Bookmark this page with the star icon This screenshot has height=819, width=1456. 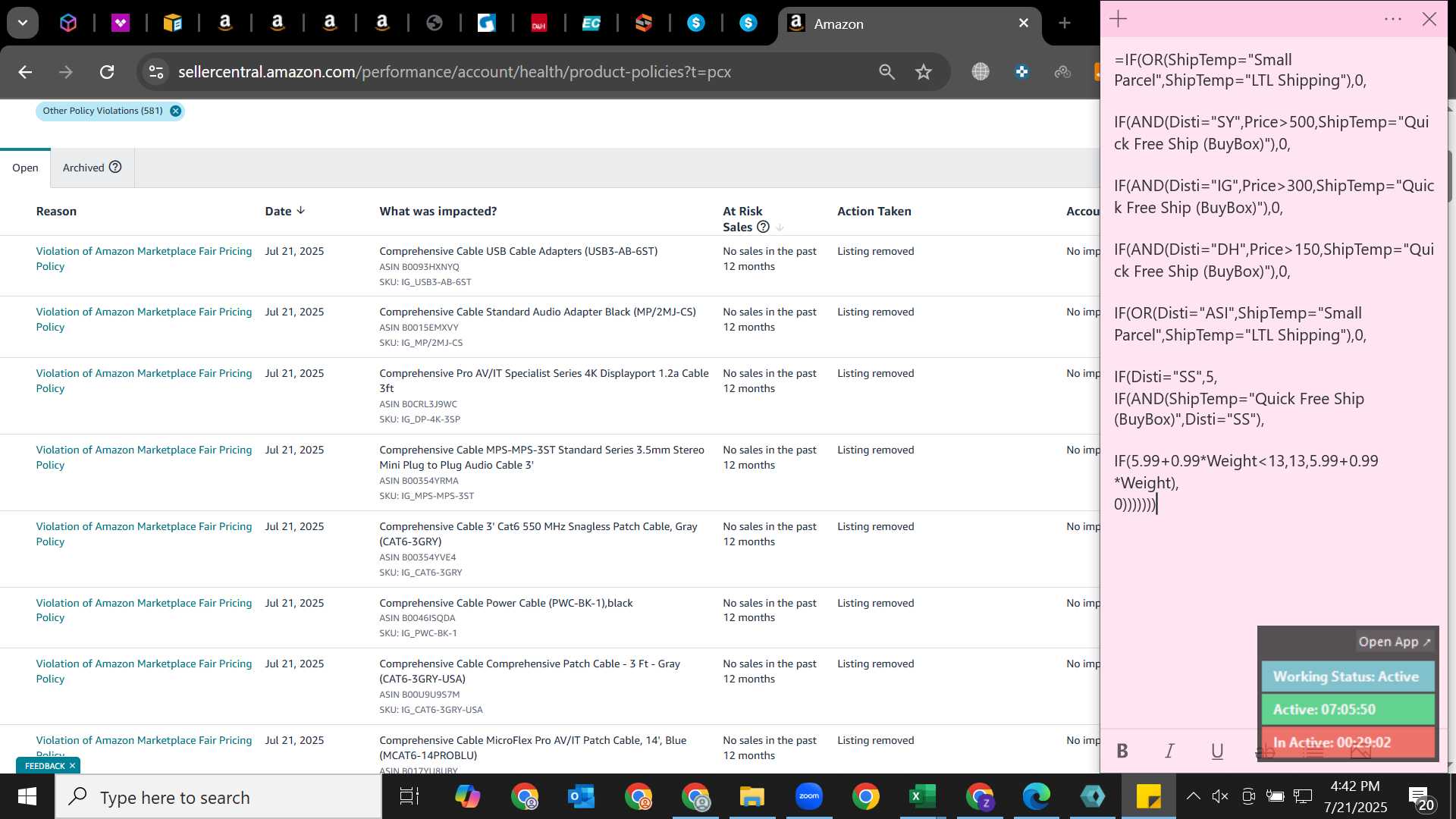[x=923, y=72]
